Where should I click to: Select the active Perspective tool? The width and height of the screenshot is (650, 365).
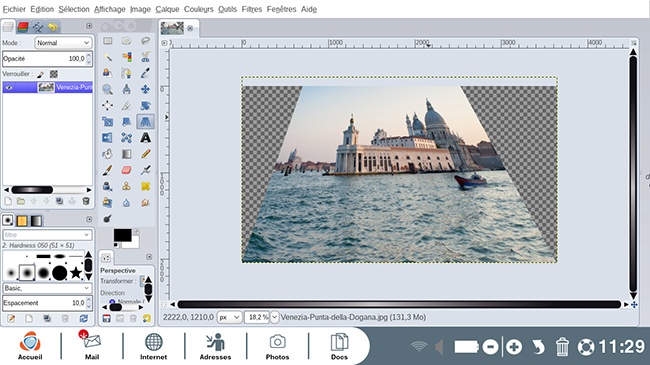point(146,122)
